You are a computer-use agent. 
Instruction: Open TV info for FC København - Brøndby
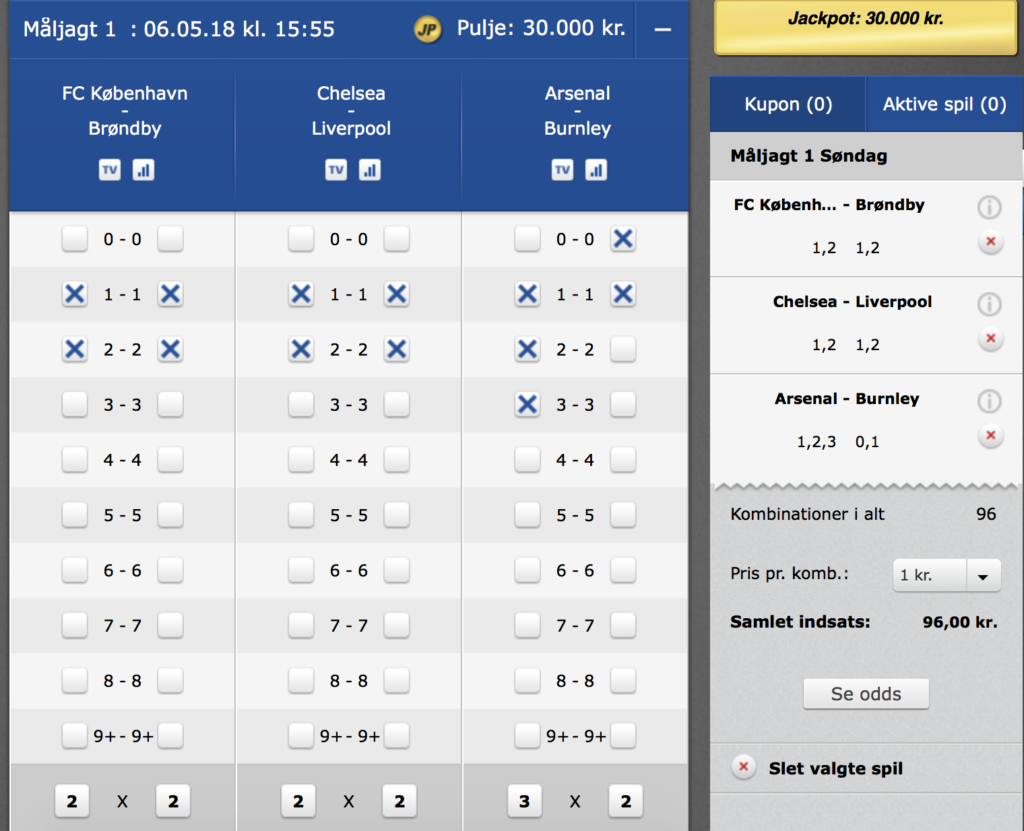coord(110,171)
